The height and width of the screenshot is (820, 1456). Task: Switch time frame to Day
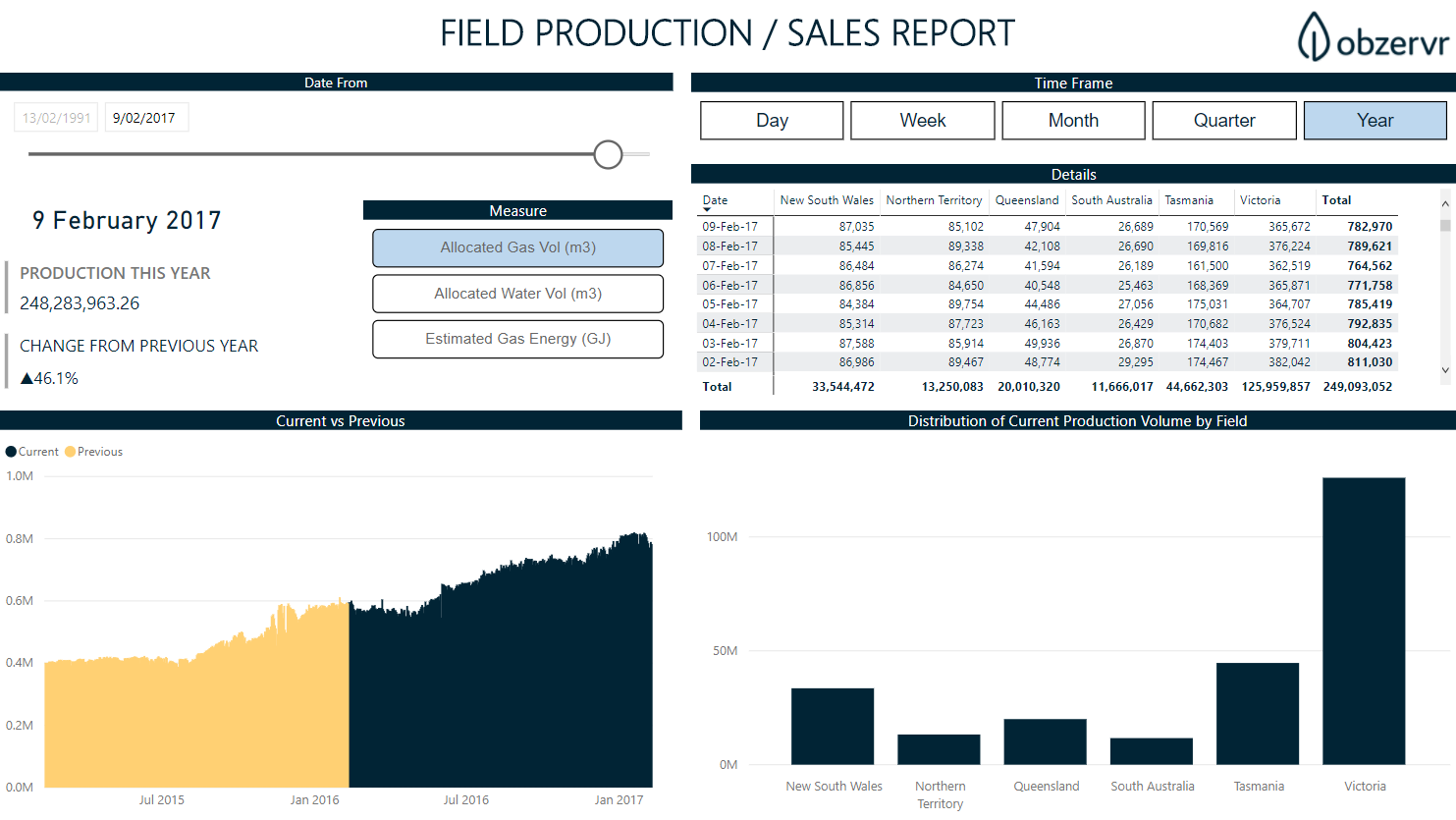coord(772,121)
